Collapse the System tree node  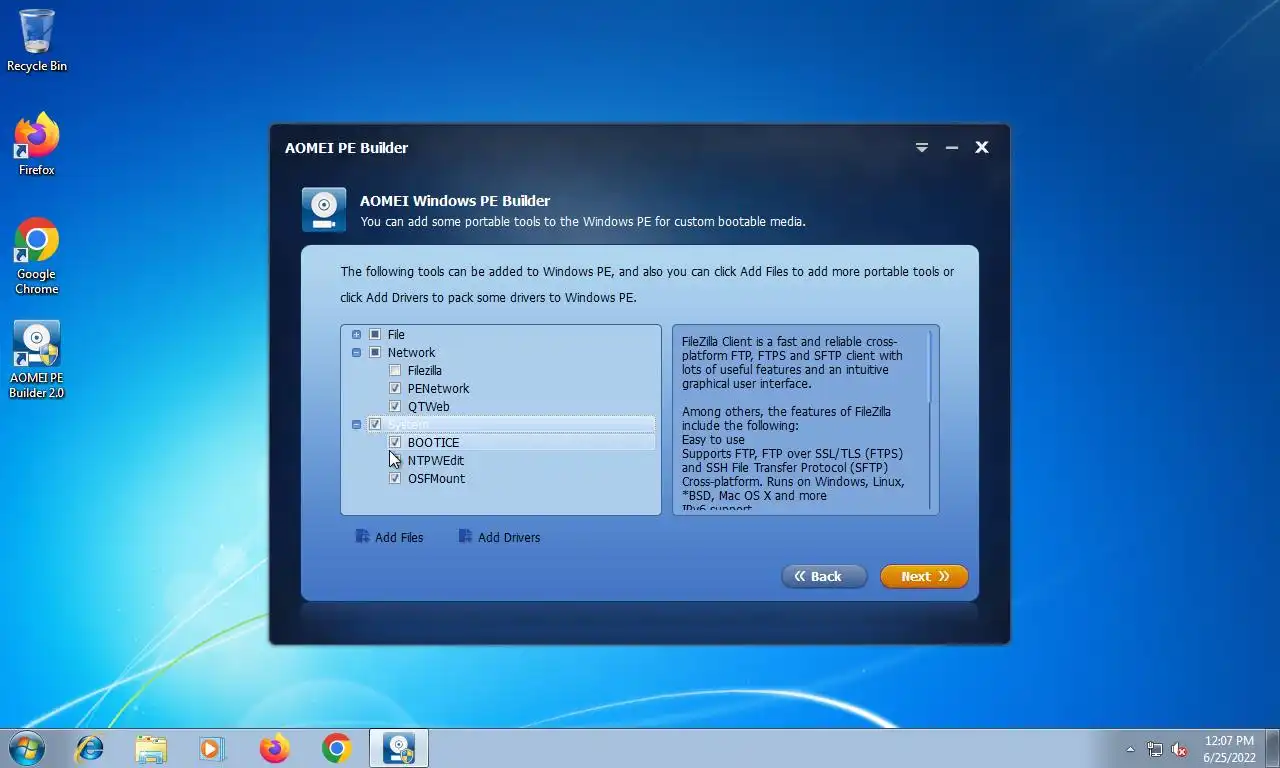357,424
